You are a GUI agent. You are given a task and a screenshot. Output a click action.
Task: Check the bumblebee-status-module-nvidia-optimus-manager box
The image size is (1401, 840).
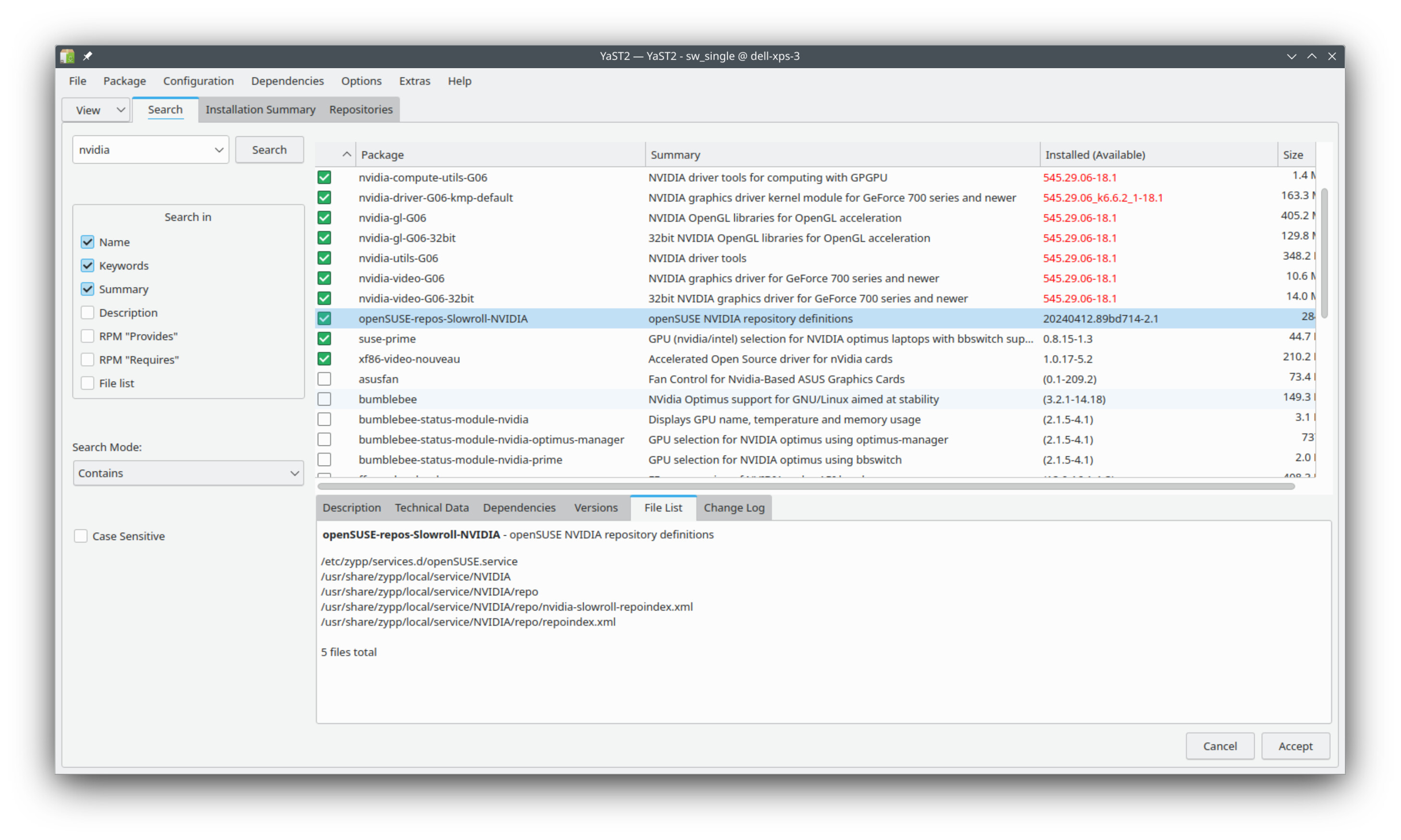(x=324, y=440)
